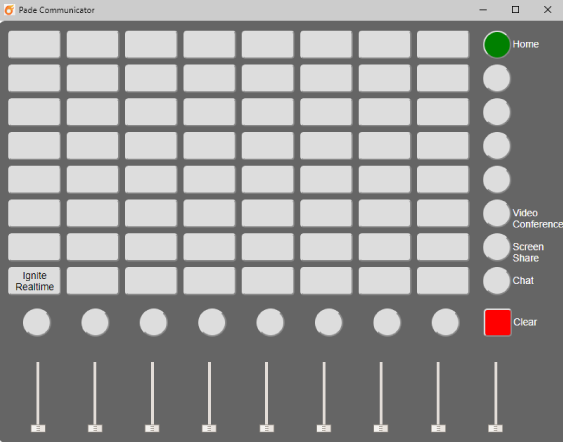Click the top-row pad left of Home
This screenshot has width=563, height=442.
(x=443, y=45)
